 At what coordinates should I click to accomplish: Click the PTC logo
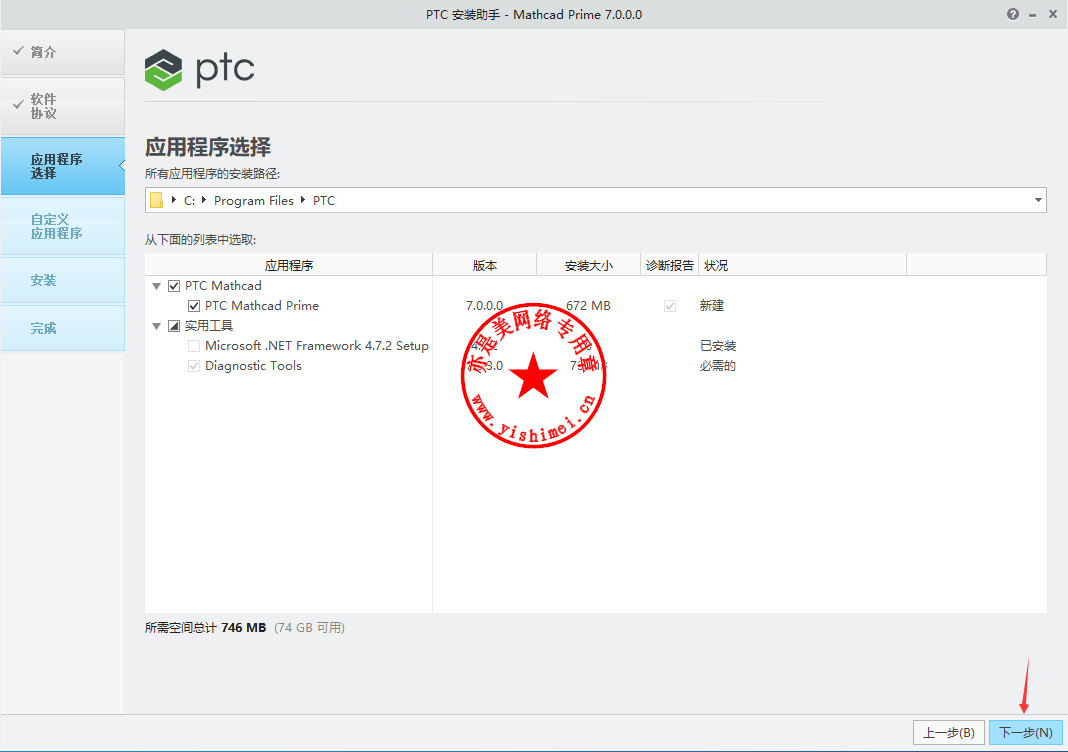coord(200,69)
